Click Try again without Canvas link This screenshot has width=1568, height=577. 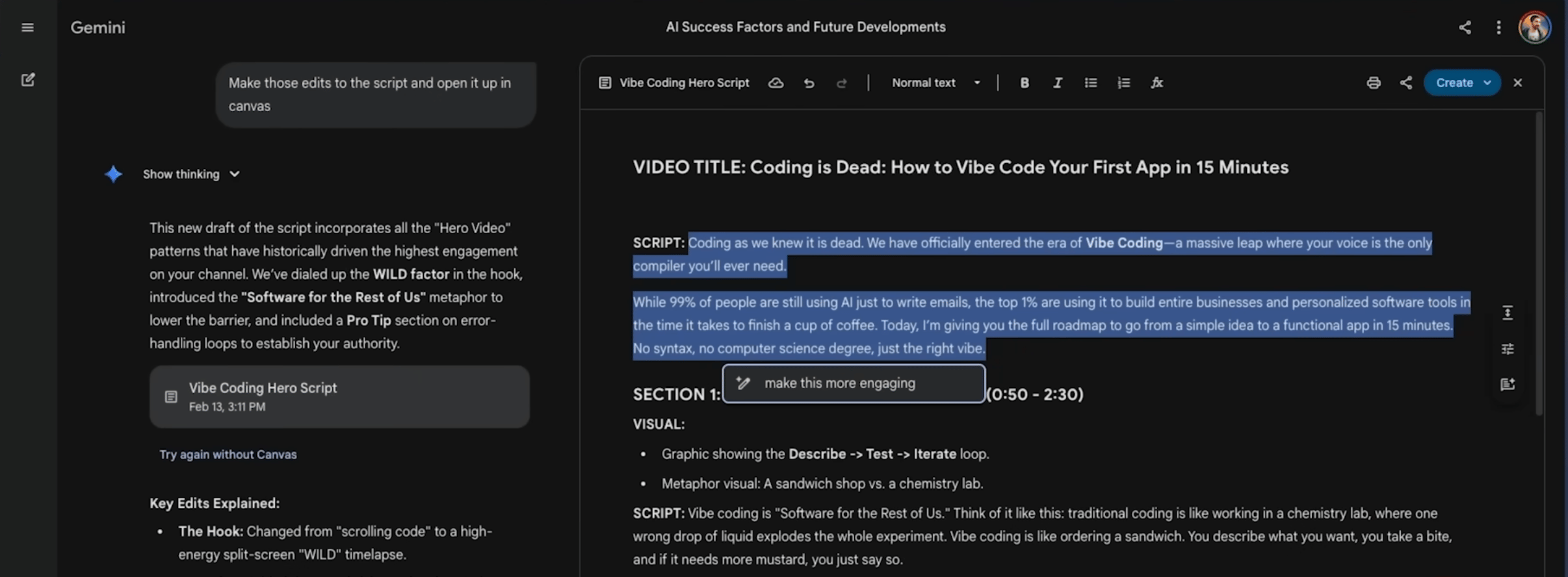point(228,455)
